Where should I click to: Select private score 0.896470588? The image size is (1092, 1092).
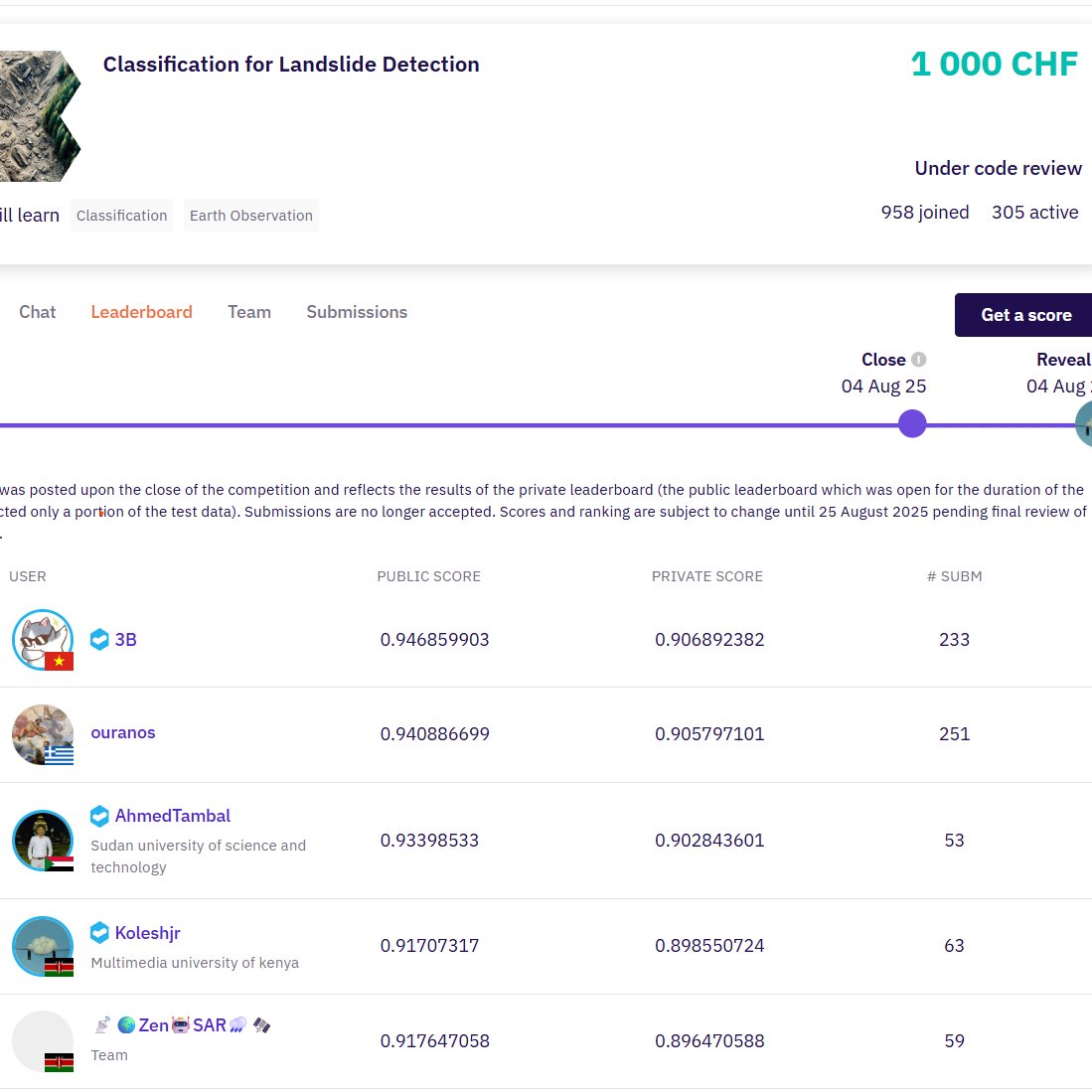[x=709, y=1041]
